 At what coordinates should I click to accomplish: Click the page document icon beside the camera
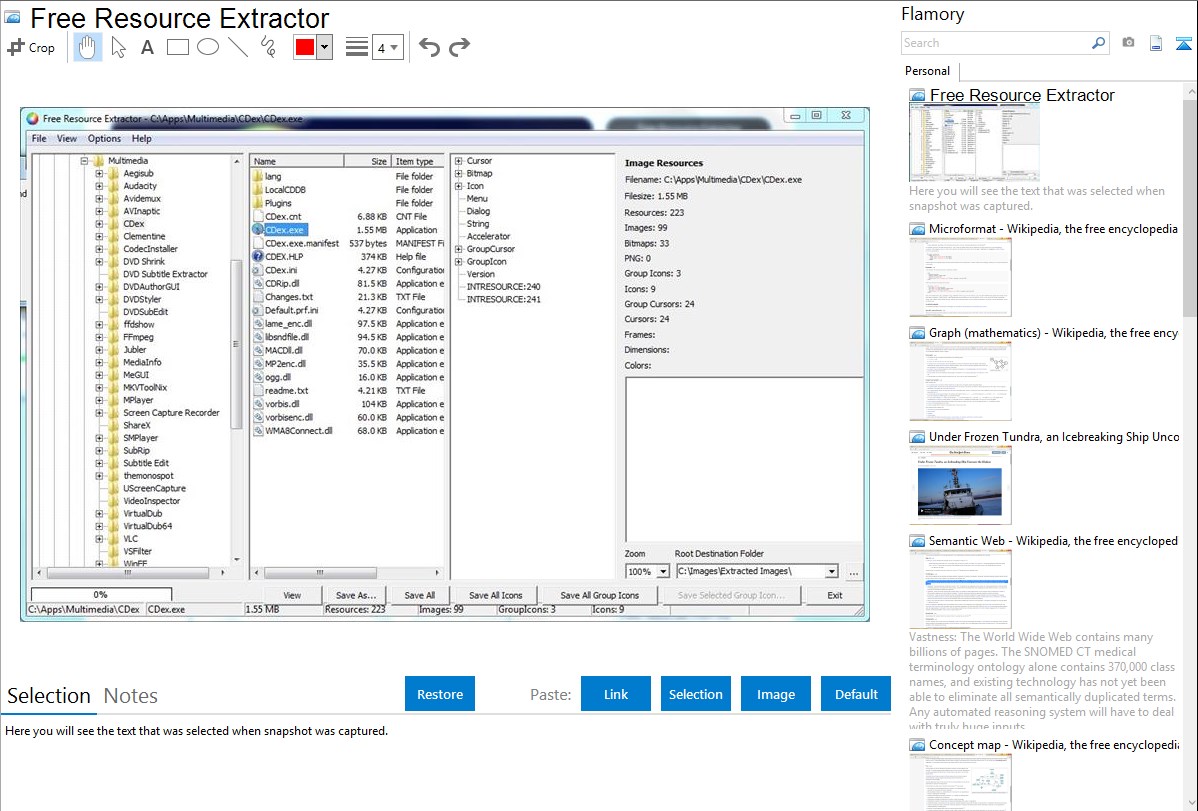(1156, 43)
